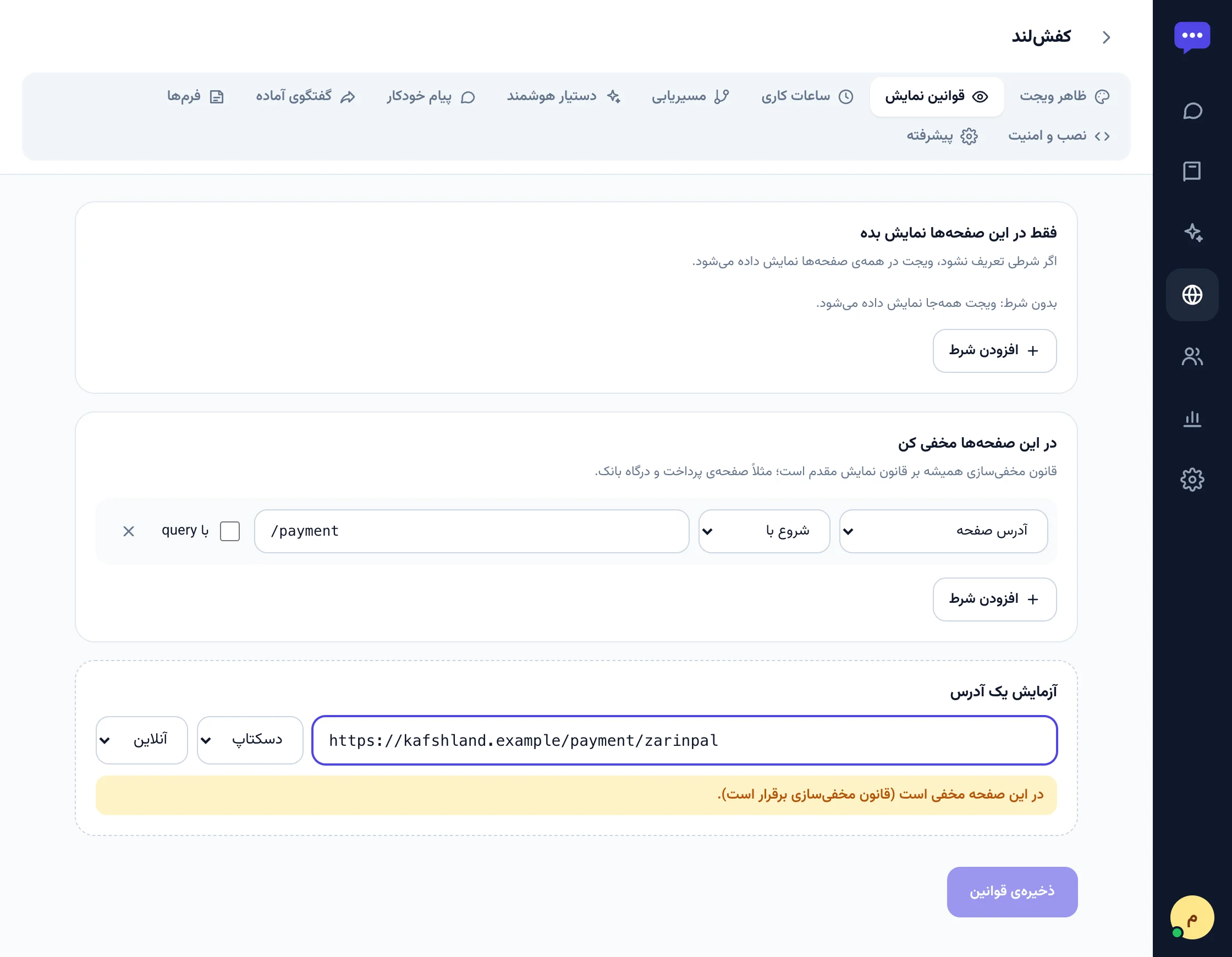
Task: Click the 'آزمایش یک آدرس' heading
Action: point(1003,692)
